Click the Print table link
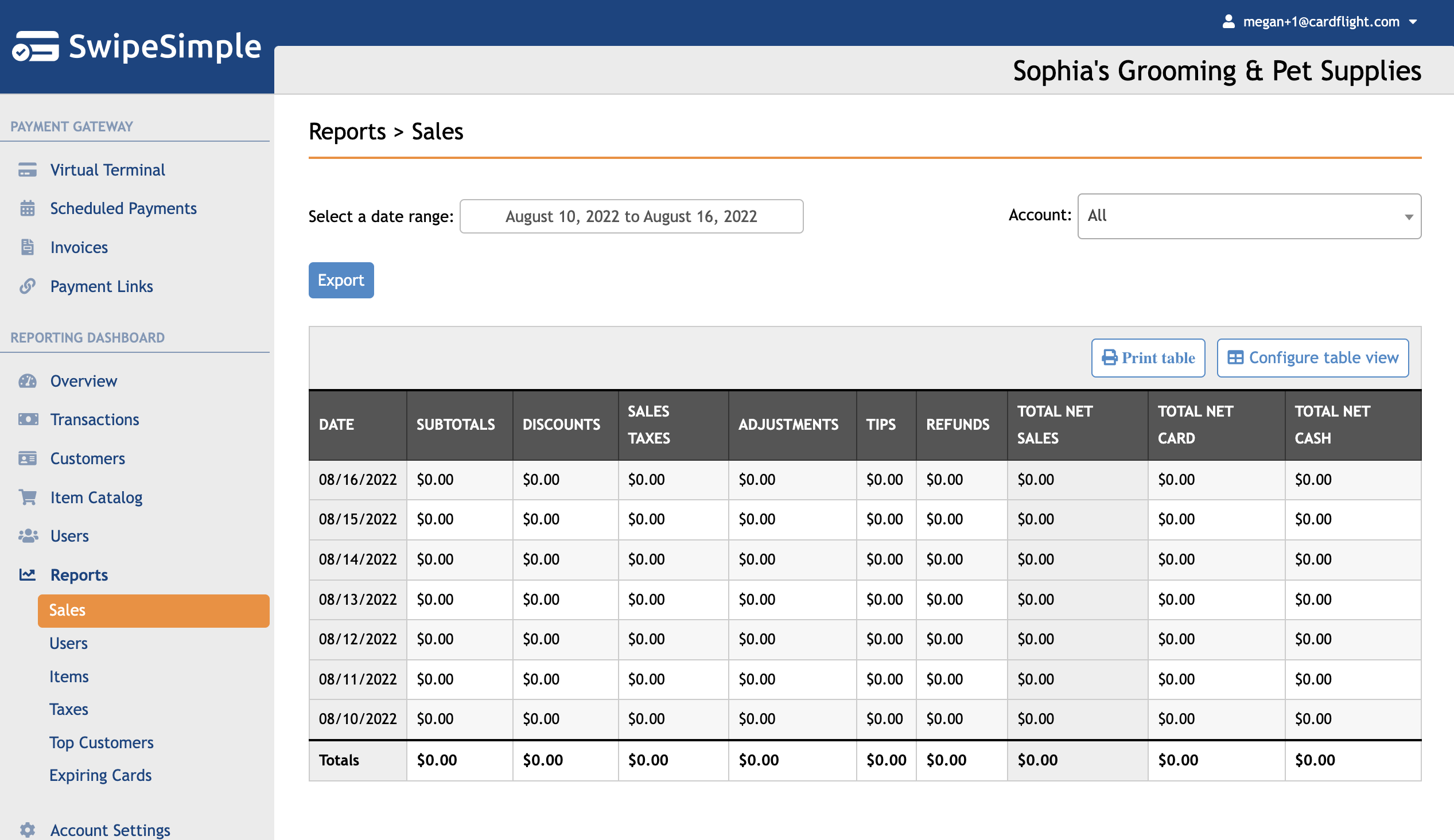 pos(1148,357)
